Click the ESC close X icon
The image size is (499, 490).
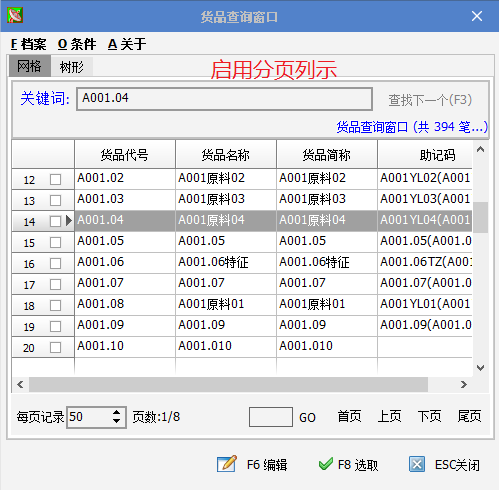coord(417,464)
